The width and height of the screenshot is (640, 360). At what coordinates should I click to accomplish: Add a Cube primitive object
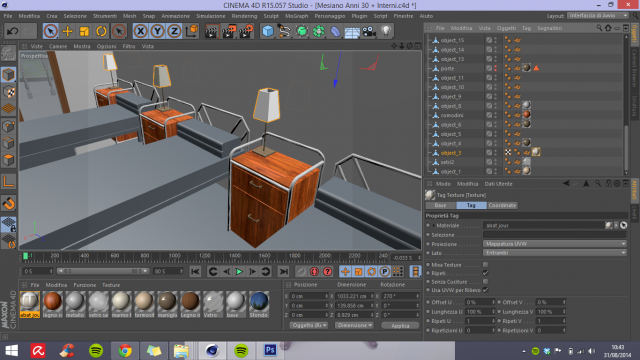pyautogui.click(x=268, y=31)
